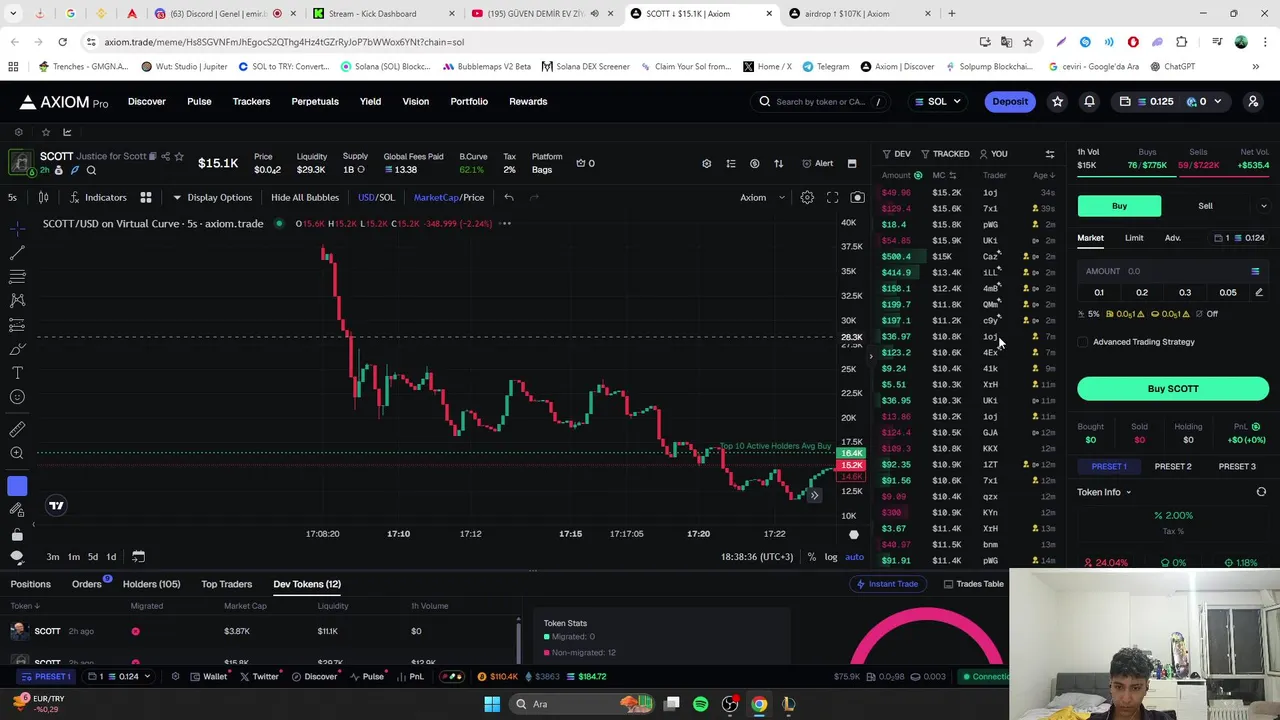Enable Advanced Trading Strategy checkbox
This screenshot has height=720, width=1280.
[1083, 342]
